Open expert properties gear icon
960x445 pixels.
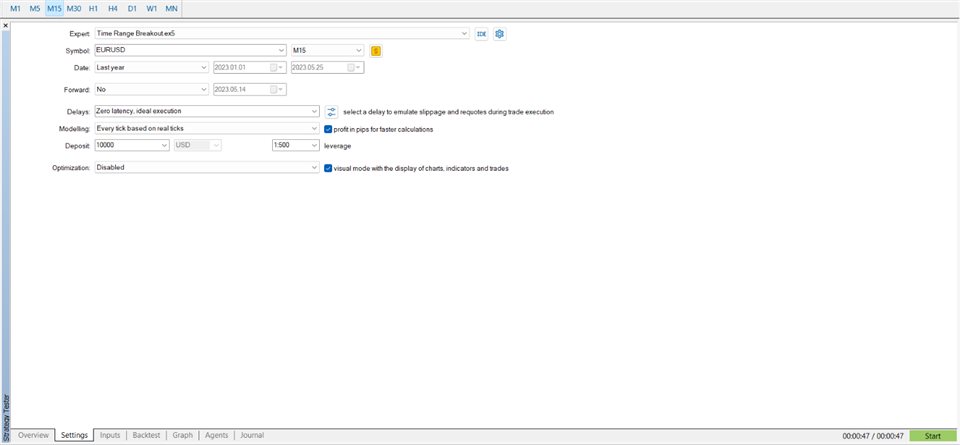click(x=500, y=34)
